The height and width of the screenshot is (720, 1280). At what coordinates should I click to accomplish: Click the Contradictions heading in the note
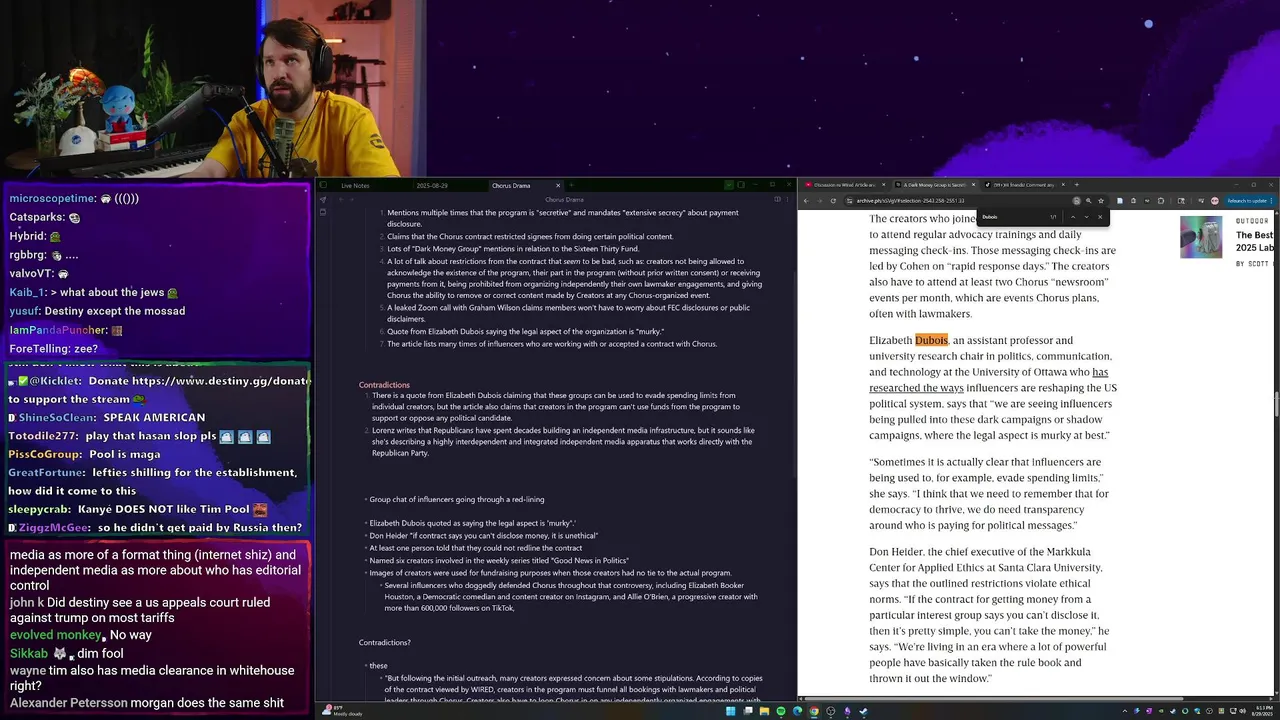click(x=384, y=385)
